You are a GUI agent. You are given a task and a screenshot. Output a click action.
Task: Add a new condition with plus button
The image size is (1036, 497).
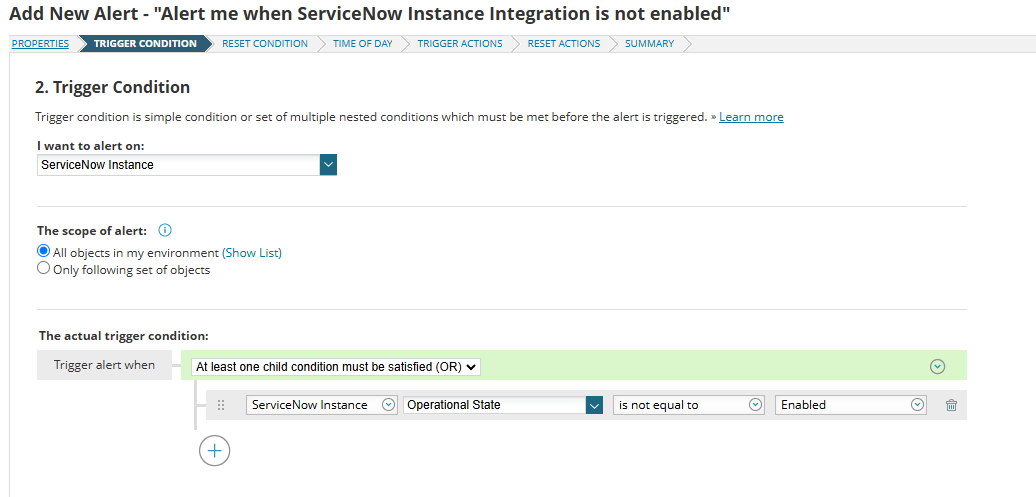214,451
